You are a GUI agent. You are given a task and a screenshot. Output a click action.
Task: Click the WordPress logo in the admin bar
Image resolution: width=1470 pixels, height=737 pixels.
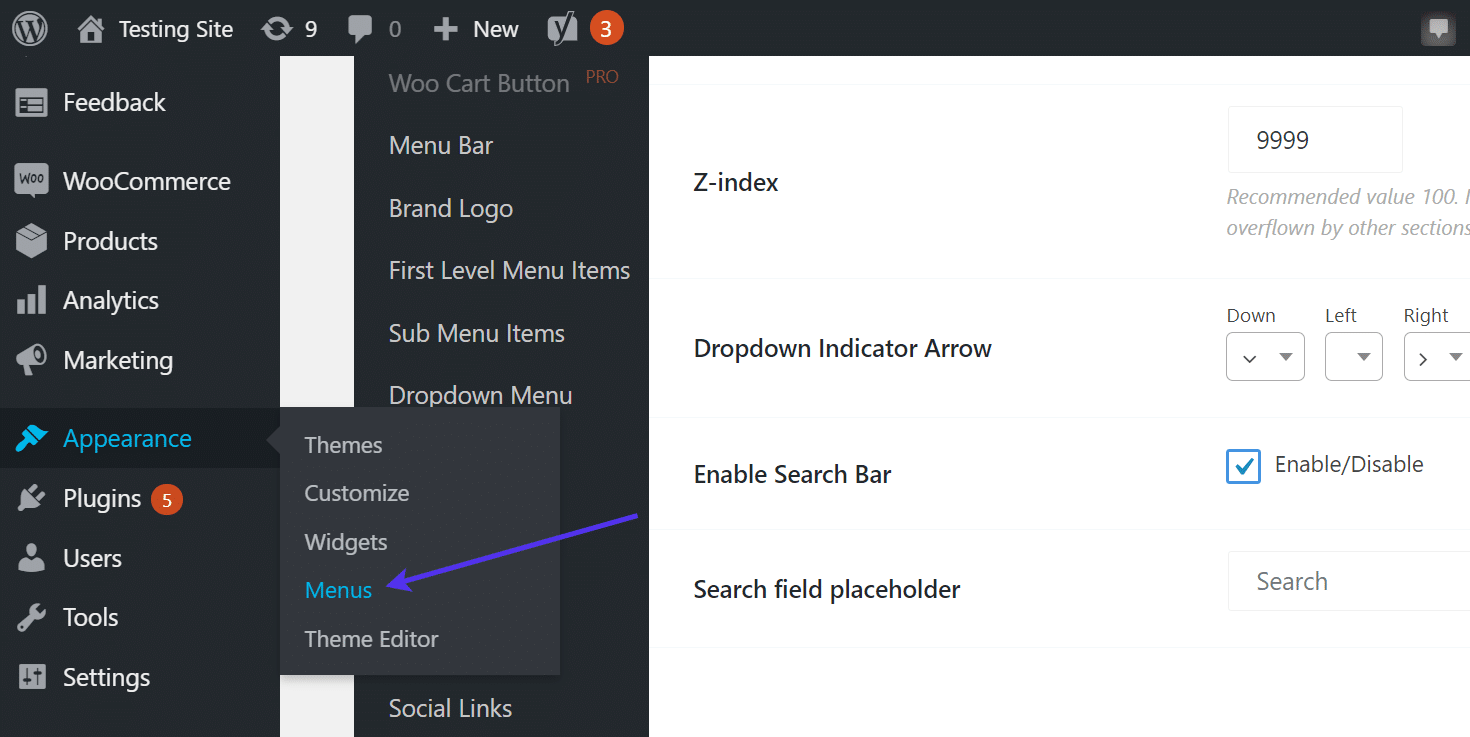pyautogui.click(x=29, y=28)
